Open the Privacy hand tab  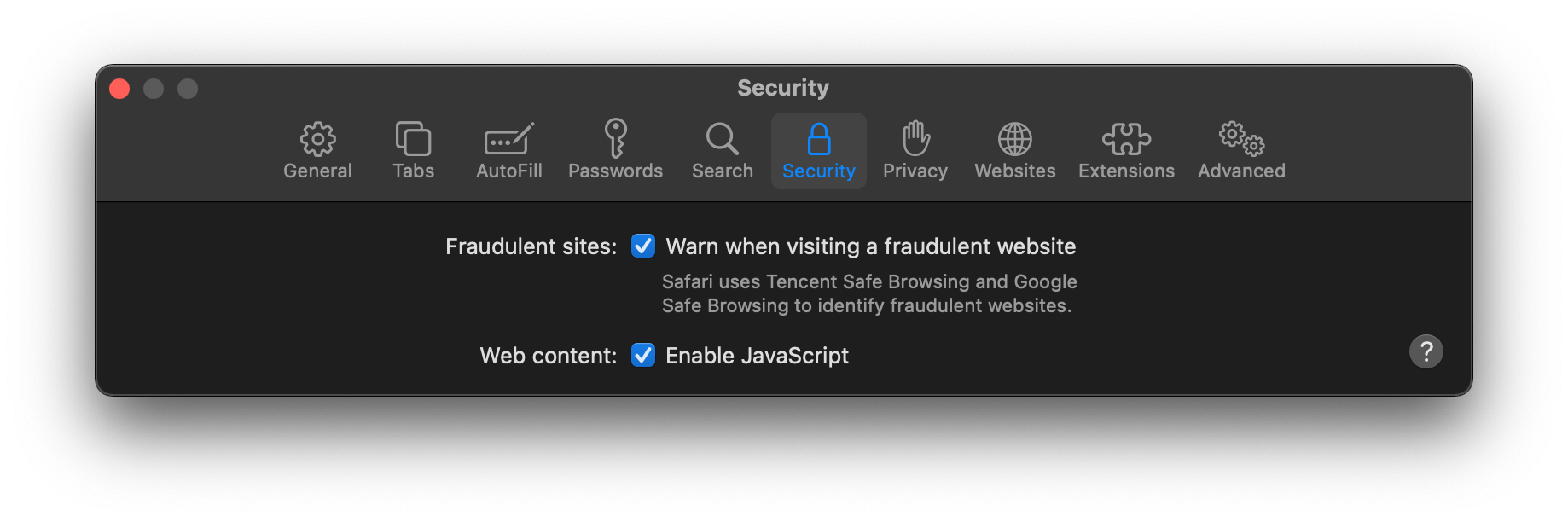pyautogui.click(x=915, y=150)
